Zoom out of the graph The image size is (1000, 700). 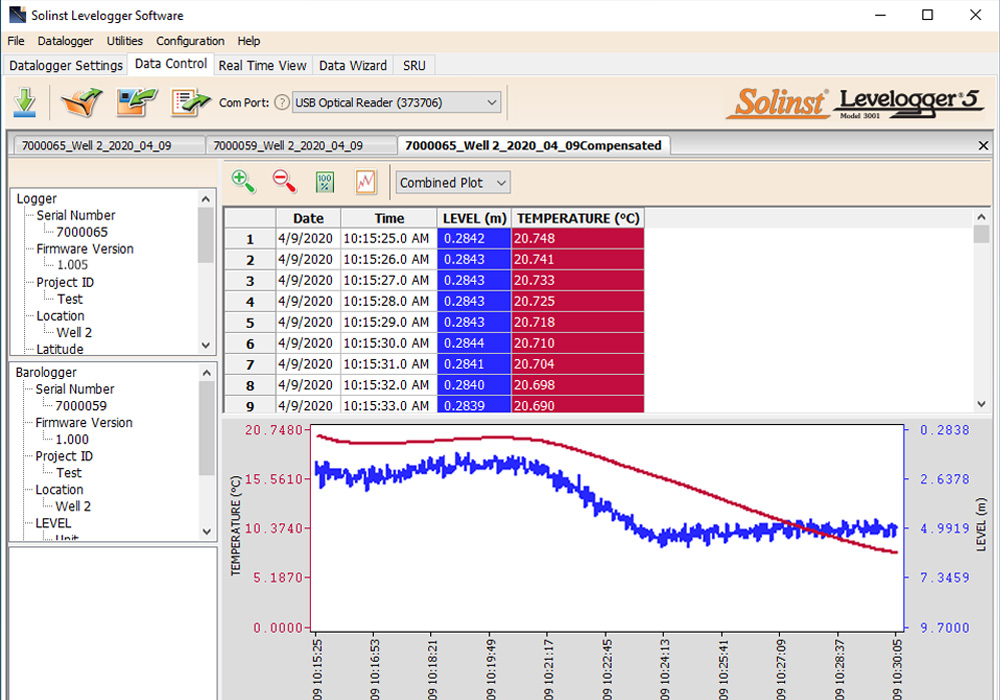tap(283, 181)
